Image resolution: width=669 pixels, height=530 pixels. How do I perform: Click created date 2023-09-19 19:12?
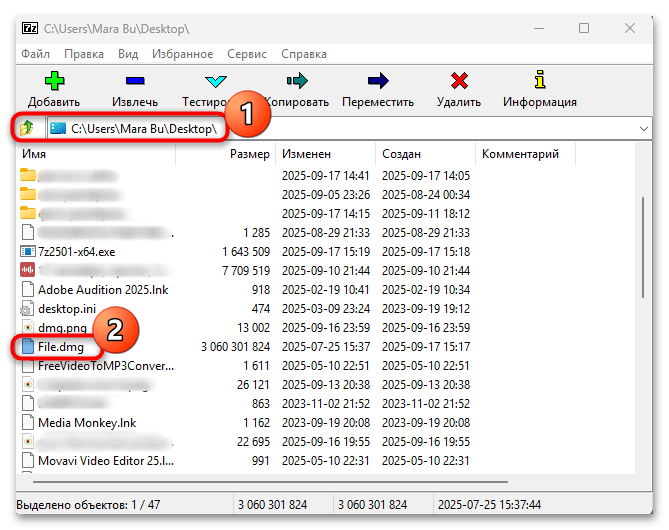point(426,309)
